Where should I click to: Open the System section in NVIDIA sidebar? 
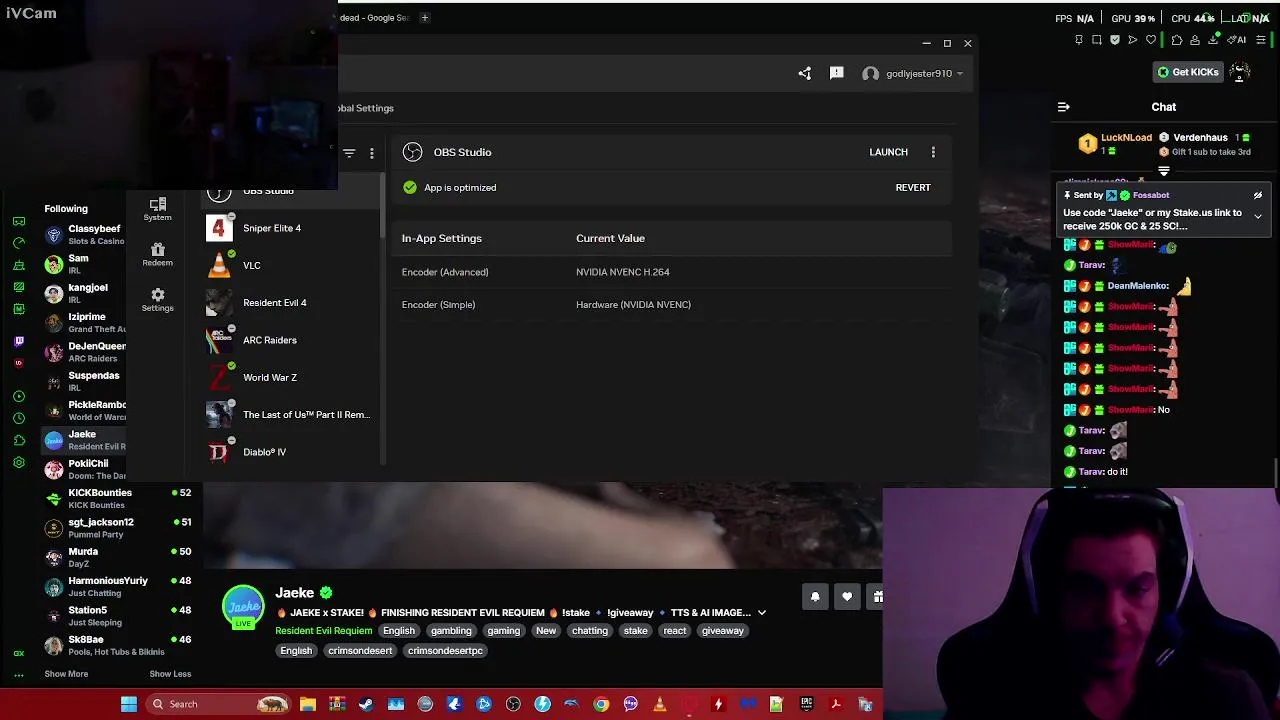[157, 208]
